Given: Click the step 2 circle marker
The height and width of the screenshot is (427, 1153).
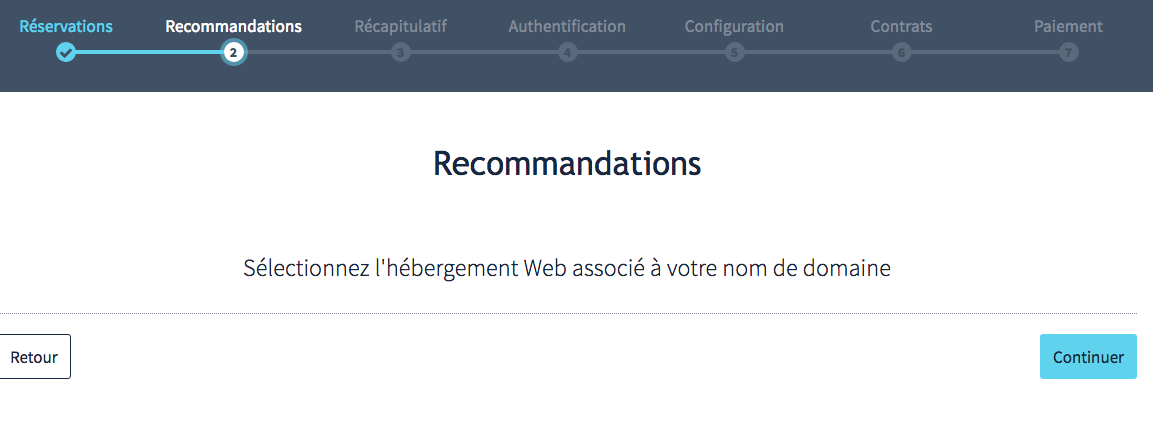Looking at the screenshot, I should click(x=233, y=52).
